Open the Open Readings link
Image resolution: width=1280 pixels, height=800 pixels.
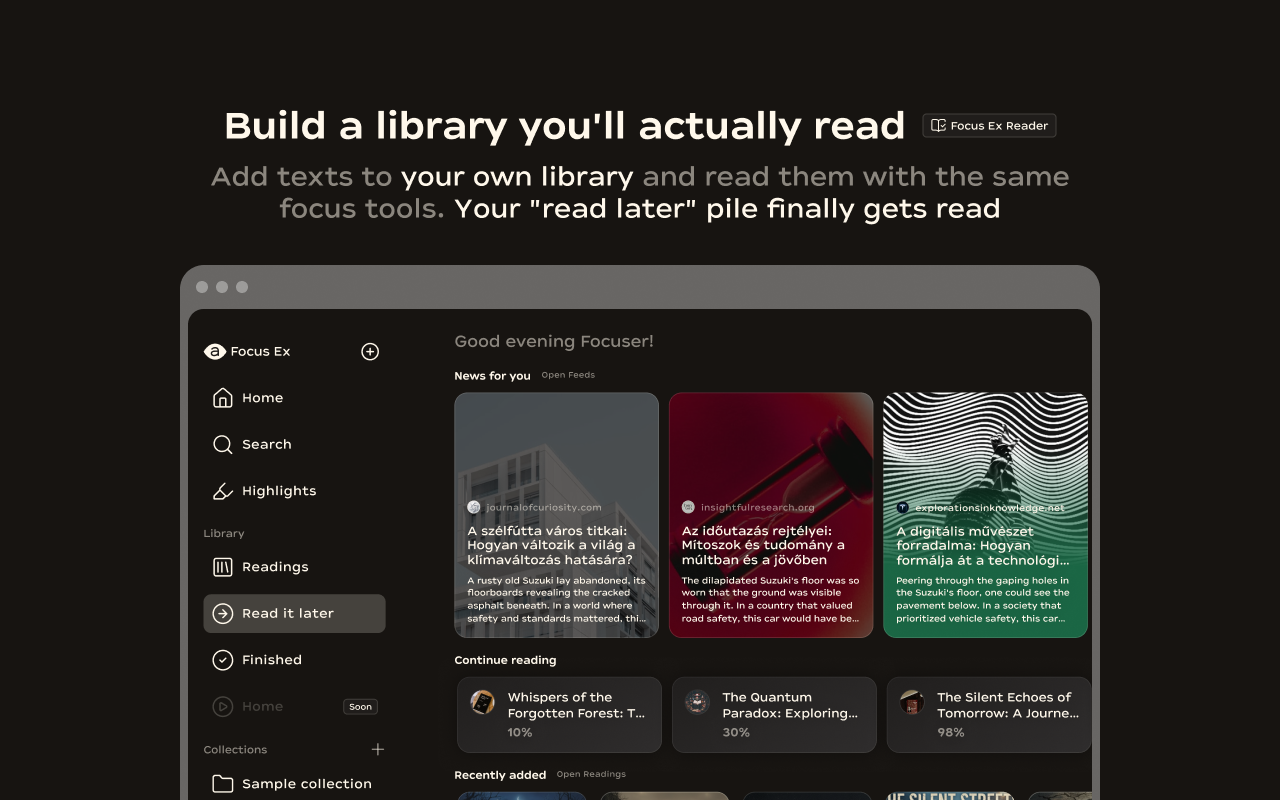coord(591,774)
